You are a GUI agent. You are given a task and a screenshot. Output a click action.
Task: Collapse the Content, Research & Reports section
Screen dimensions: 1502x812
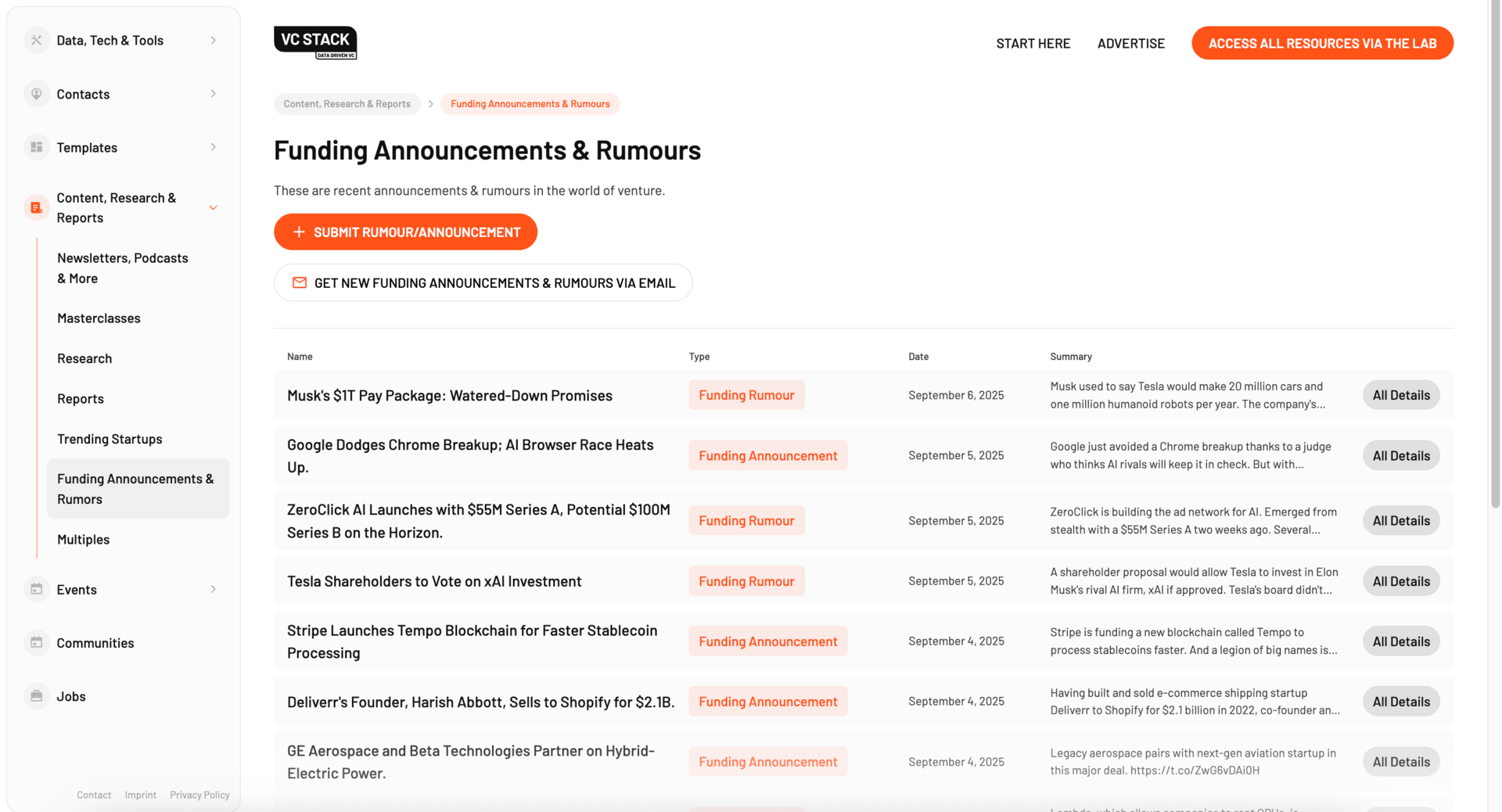click(213, 207)
